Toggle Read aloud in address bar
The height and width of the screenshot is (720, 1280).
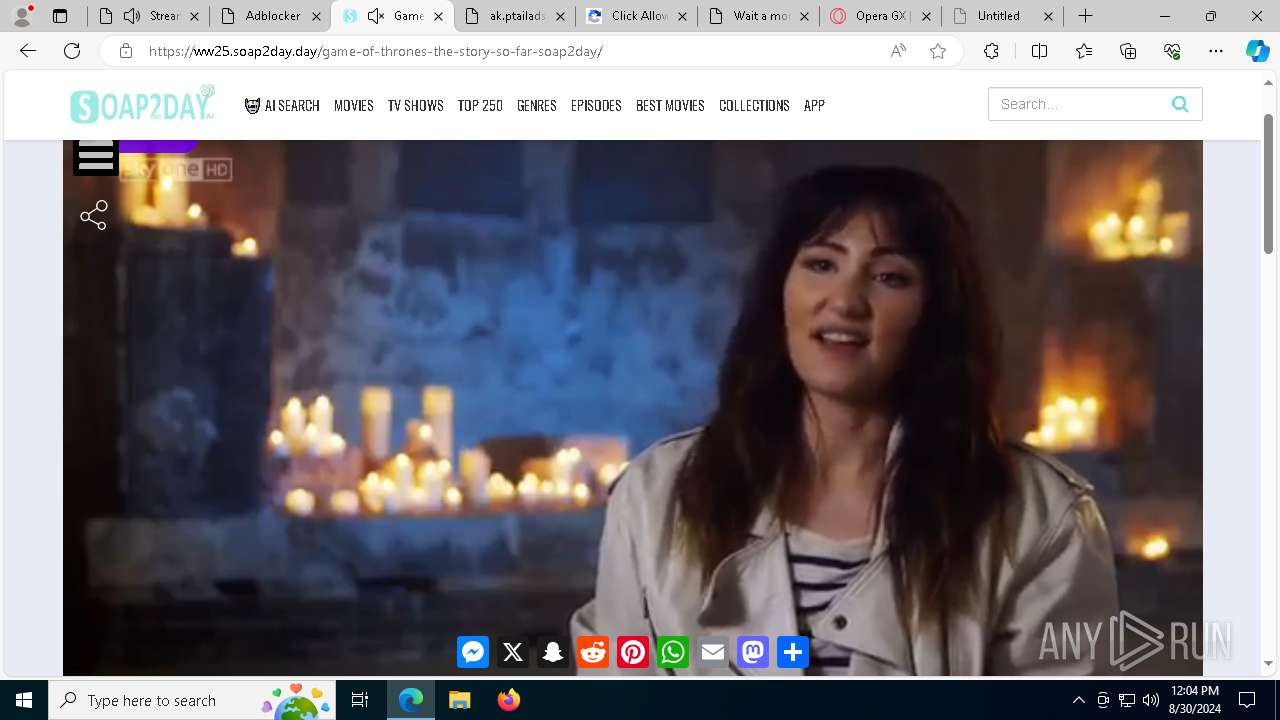pos(898,51)
